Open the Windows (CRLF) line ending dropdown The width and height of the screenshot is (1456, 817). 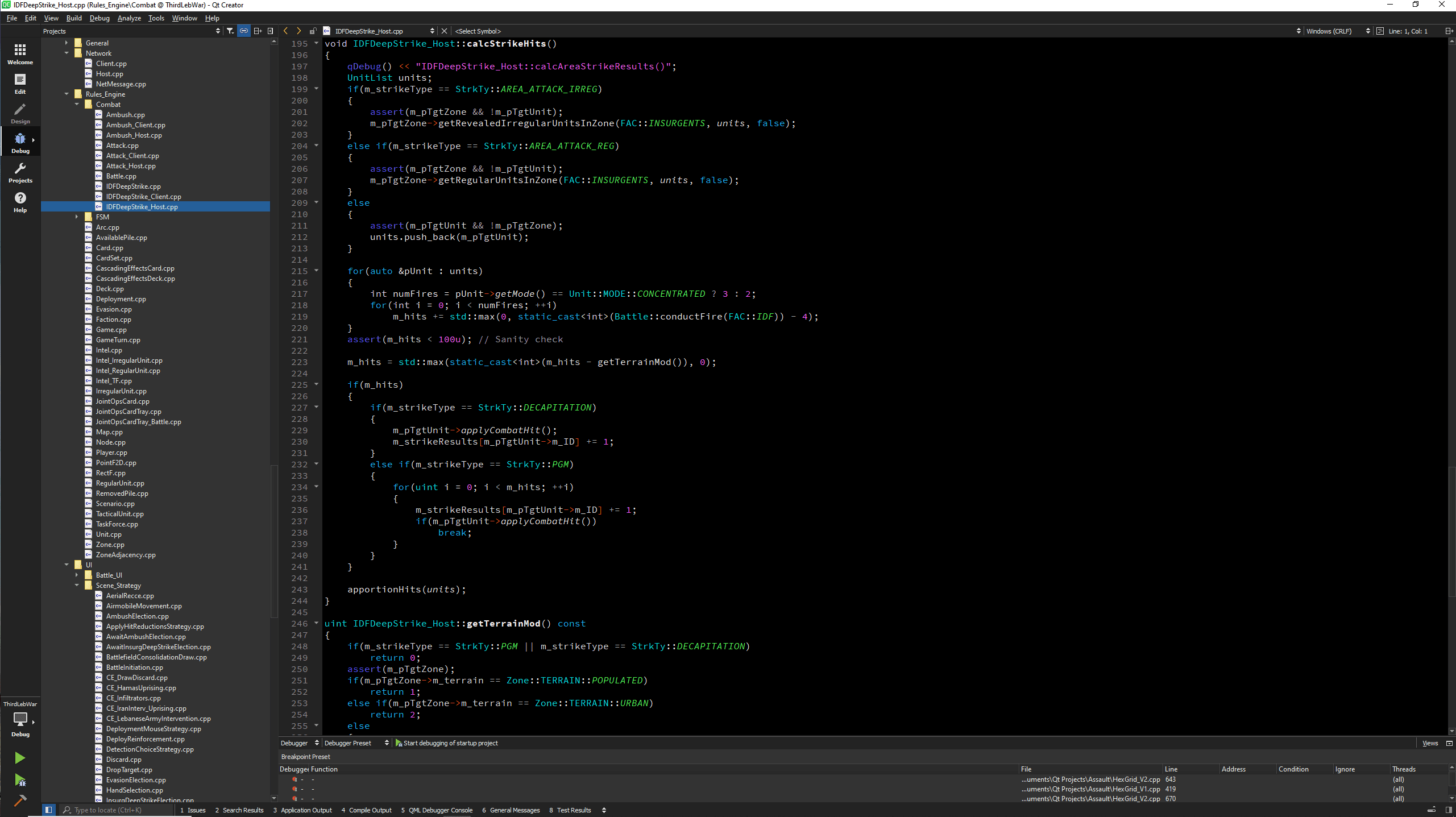[x=1338, y=31]
